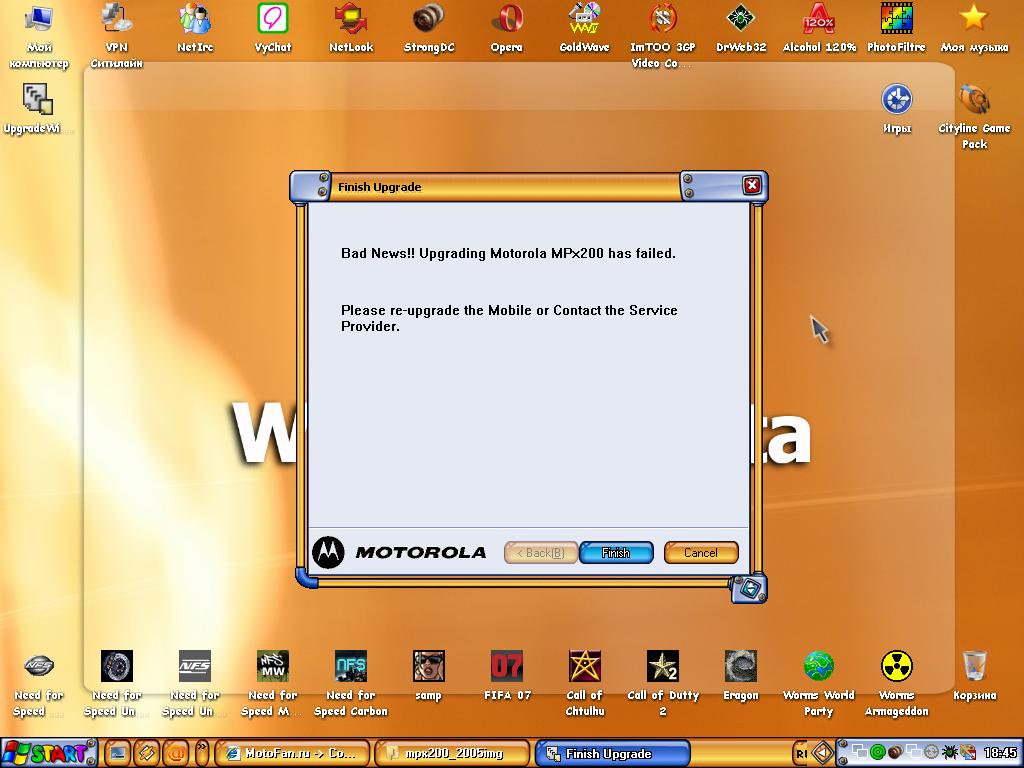Select the Need for Speed M... icon

(x=273, y=683)
